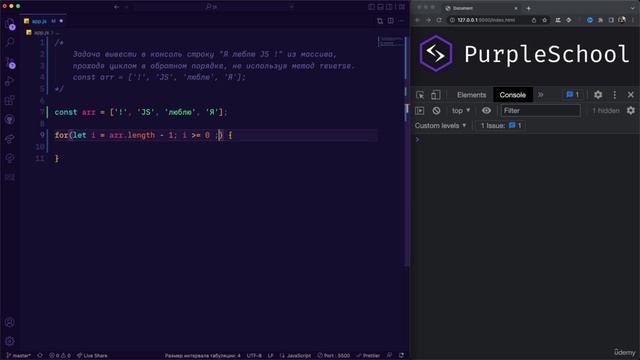Open Customize Layout in VS Code title bar

click(402, 7)
